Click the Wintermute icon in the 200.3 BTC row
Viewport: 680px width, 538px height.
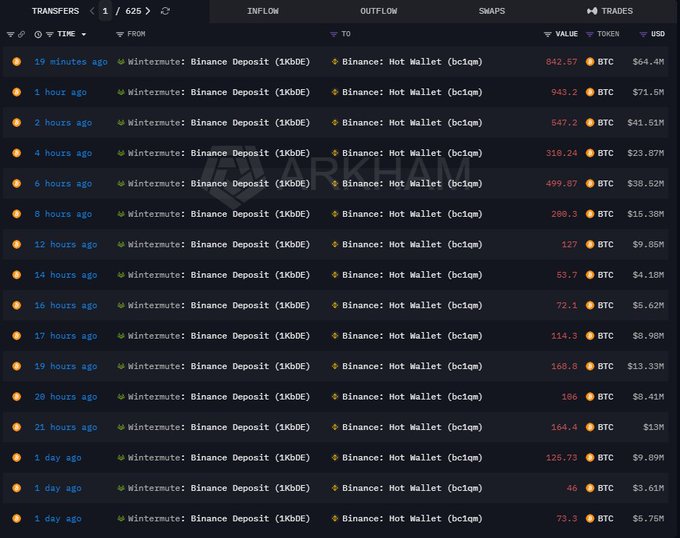click(x=121, y=214)
